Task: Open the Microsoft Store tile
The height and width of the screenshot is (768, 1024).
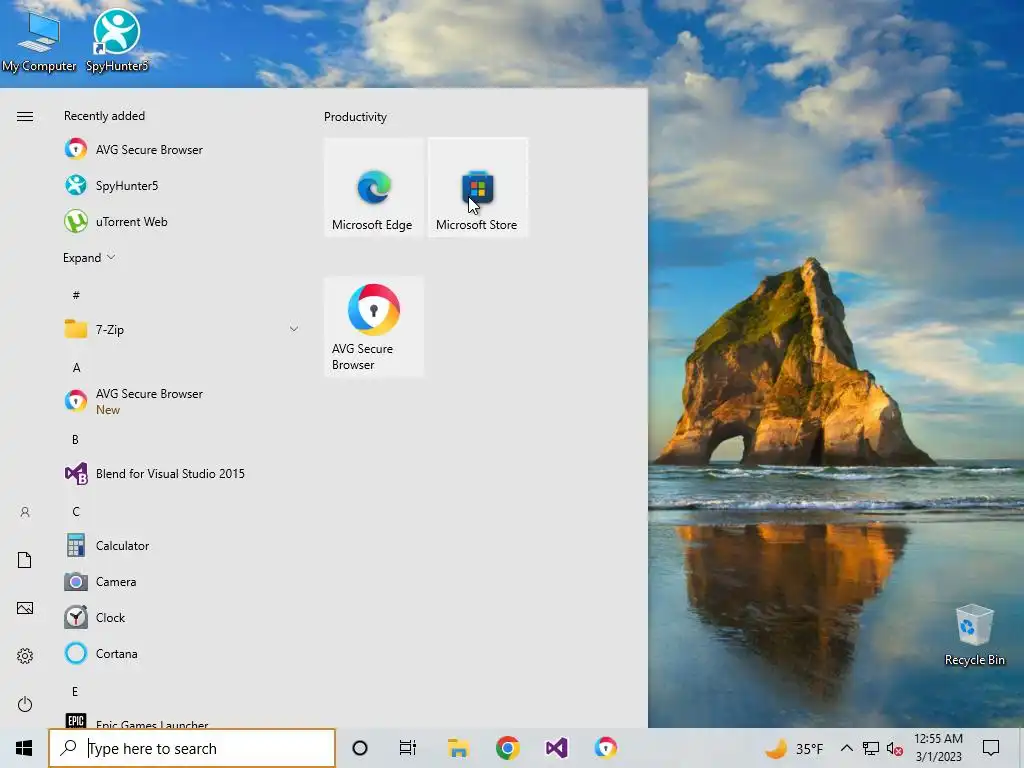Action: click(477, 187)
